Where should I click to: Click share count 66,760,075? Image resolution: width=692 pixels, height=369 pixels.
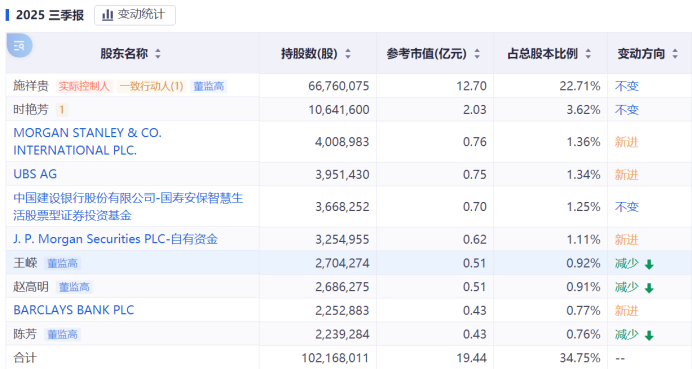pyautogui.click(x=338, y=86)
